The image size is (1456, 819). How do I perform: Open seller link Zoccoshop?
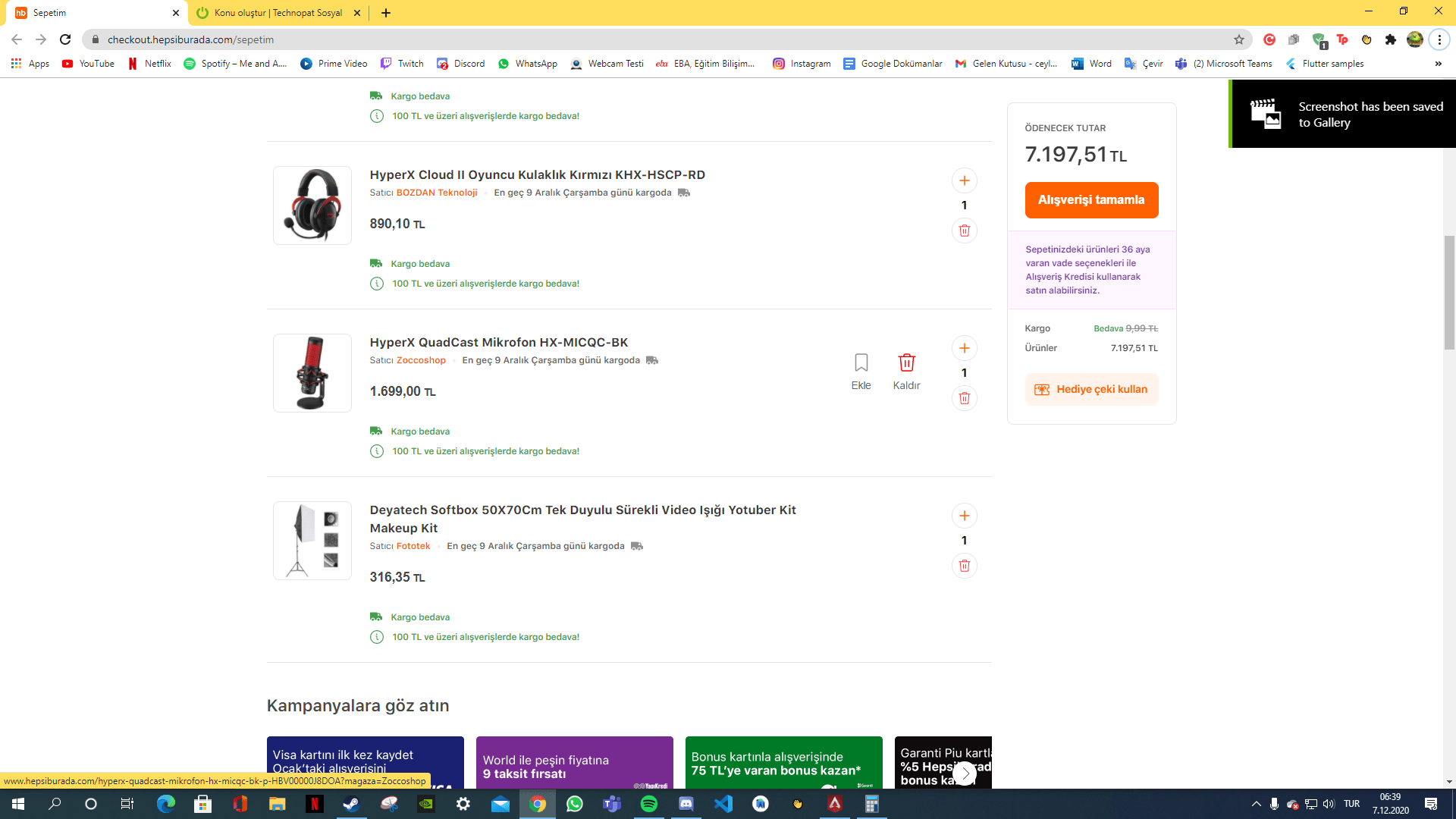point(421,360)
